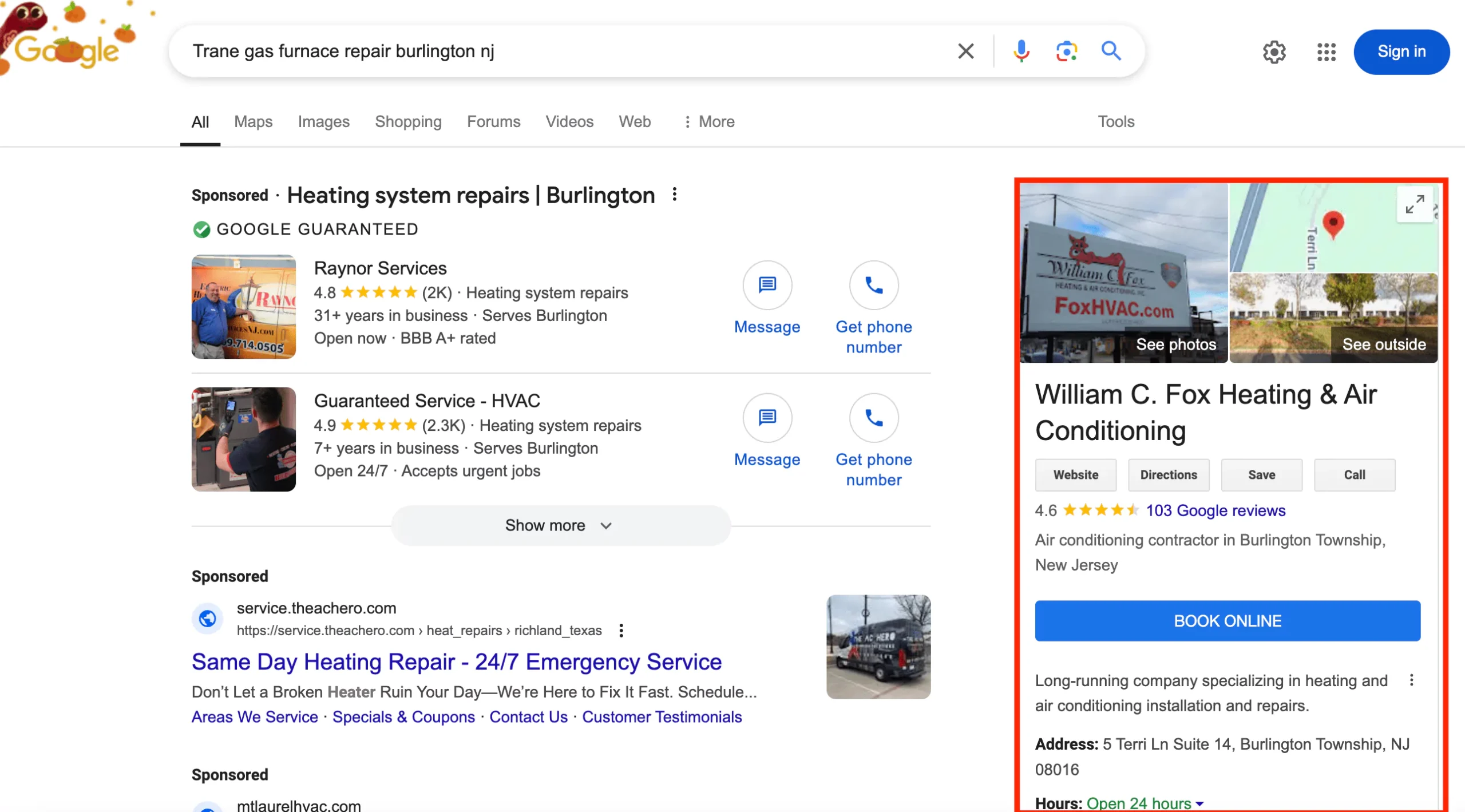
Task: Switch to the Videos tab
Action: point(569,121)
